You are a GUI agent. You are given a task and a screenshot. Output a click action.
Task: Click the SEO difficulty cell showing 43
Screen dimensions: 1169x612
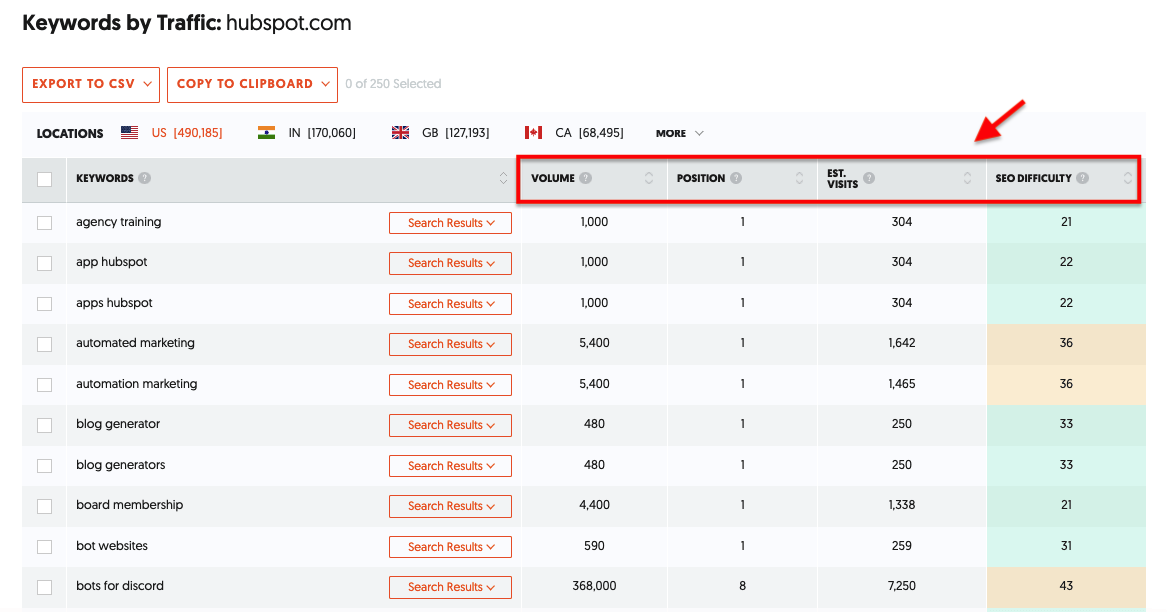1066,586
